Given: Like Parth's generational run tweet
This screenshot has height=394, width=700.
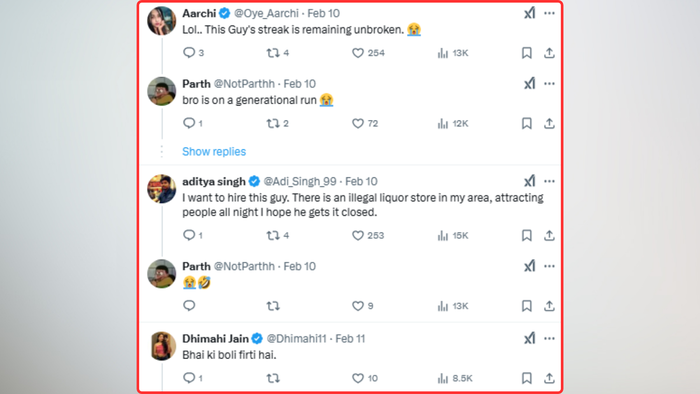Looking at the screenshot, I should pos(358,124).
